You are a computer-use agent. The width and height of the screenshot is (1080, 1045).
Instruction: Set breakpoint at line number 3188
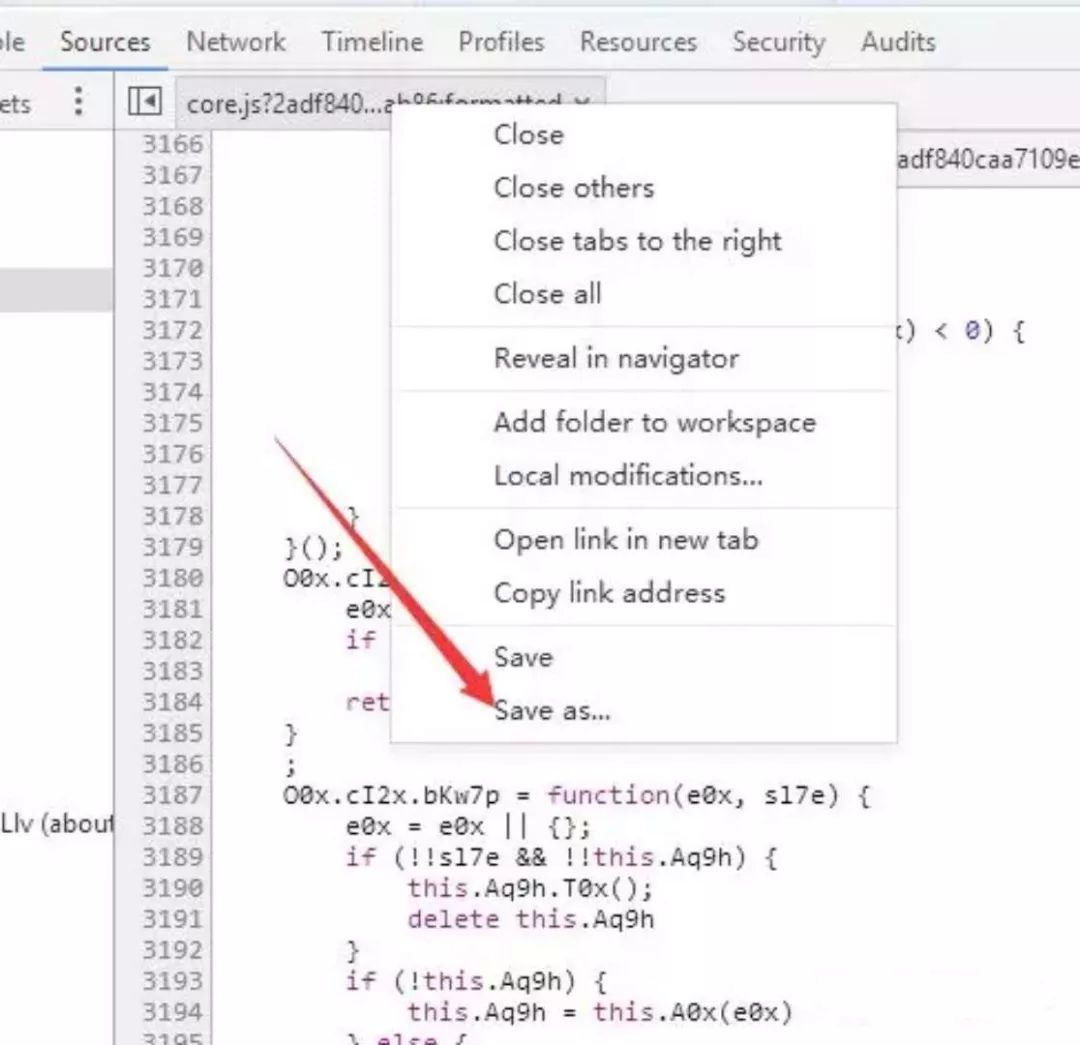(173, 826)
